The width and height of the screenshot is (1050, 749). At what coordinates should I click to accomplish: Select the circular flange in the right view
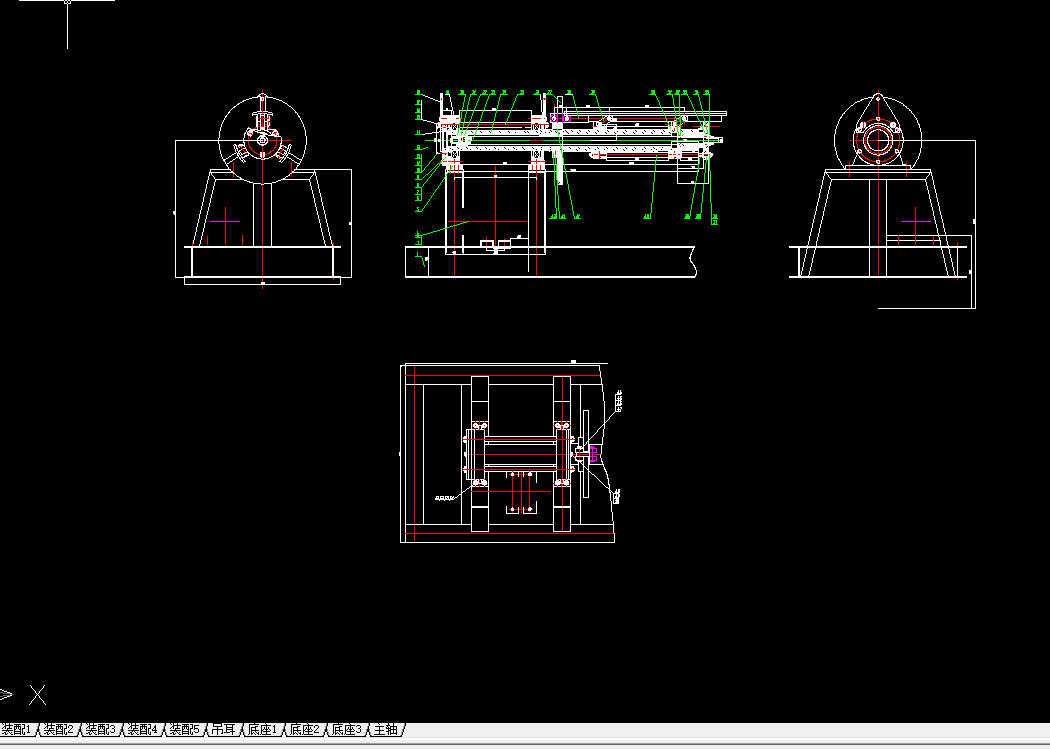(x=878, y=141)
